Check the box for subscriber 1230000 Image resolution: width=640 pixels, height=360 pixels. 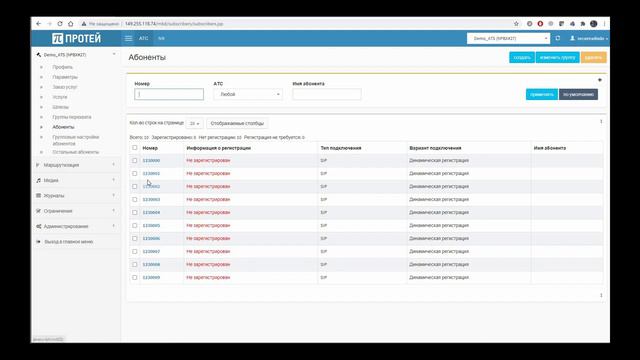(x=135, y=160)
